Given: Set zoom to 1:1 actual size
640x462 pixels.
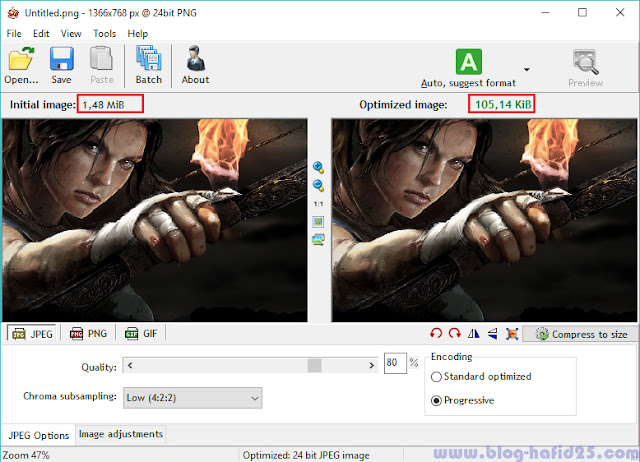Looking at the screenshot, I should pos(318,204).
